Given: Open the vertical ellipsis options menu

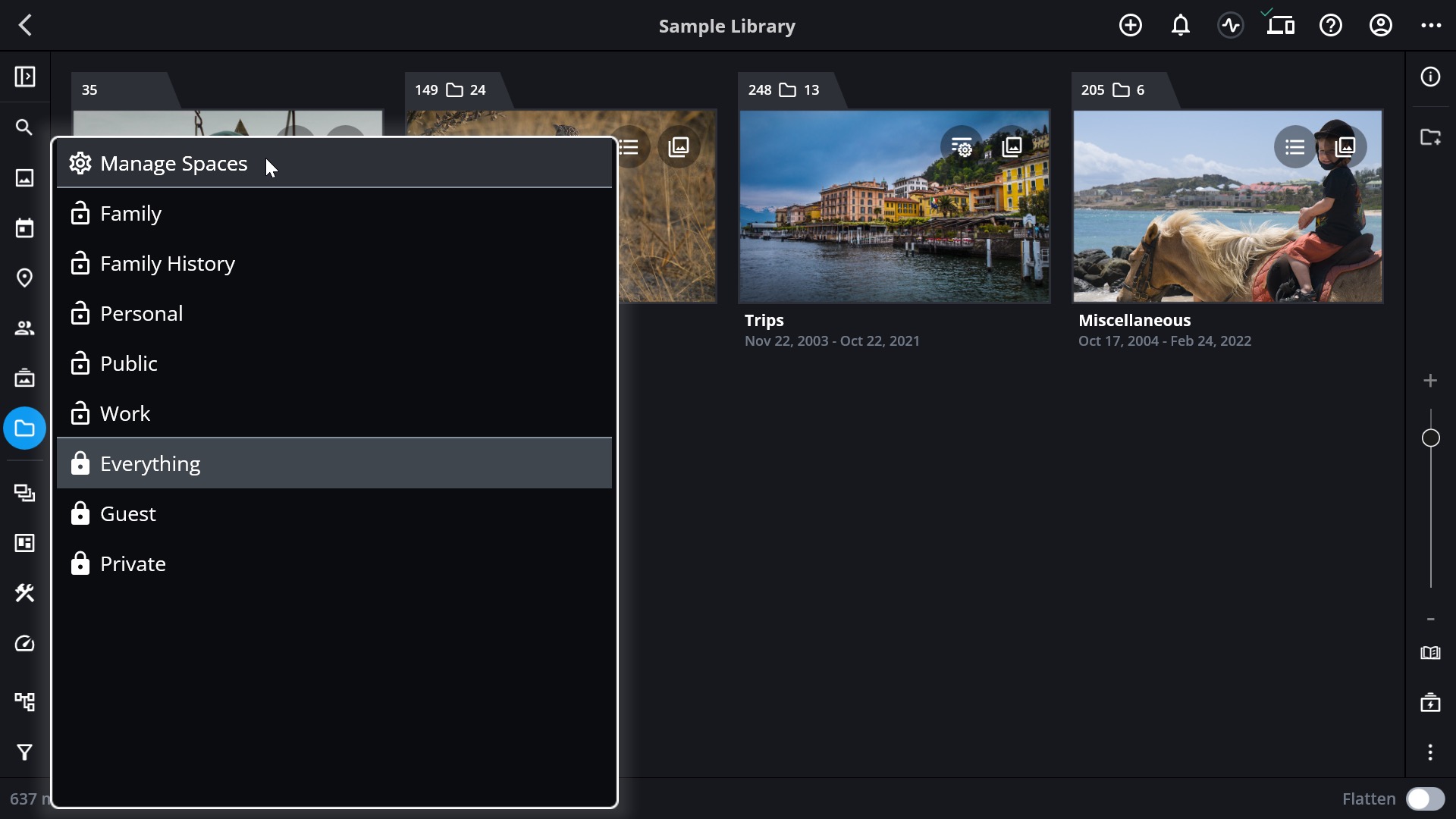Looking at the screenshot, I should coord(1430,752).
